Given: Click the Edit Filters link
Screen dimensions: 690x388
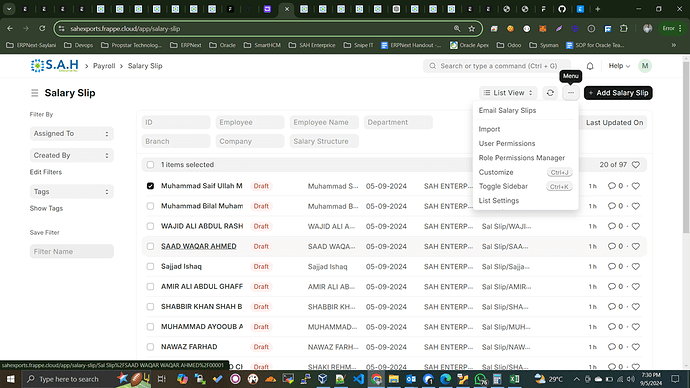Looking at the screenshot, I should click(x=46, y=172).
